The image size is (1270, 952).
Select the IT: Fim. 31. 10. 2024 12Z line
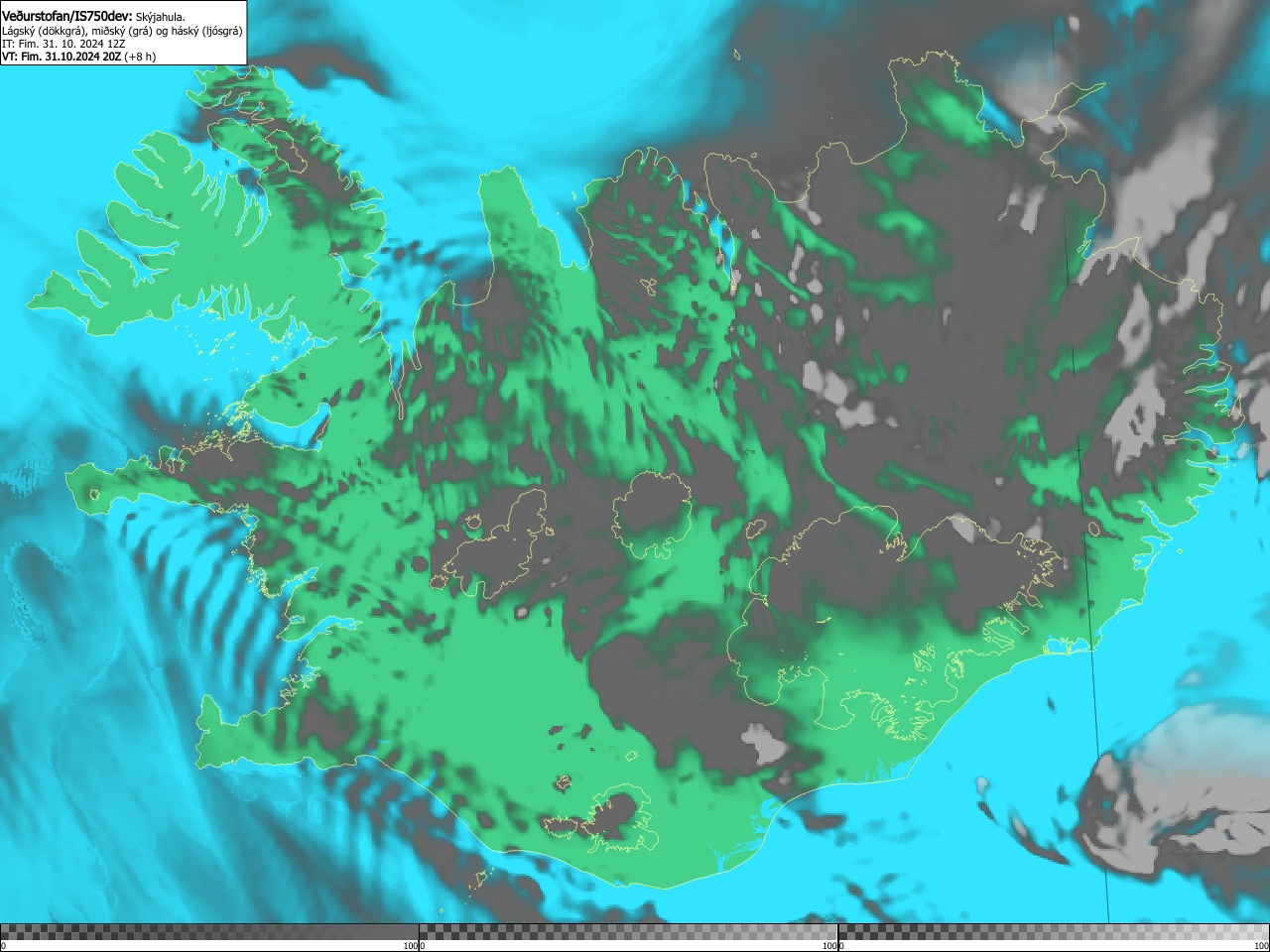point(63,44)
